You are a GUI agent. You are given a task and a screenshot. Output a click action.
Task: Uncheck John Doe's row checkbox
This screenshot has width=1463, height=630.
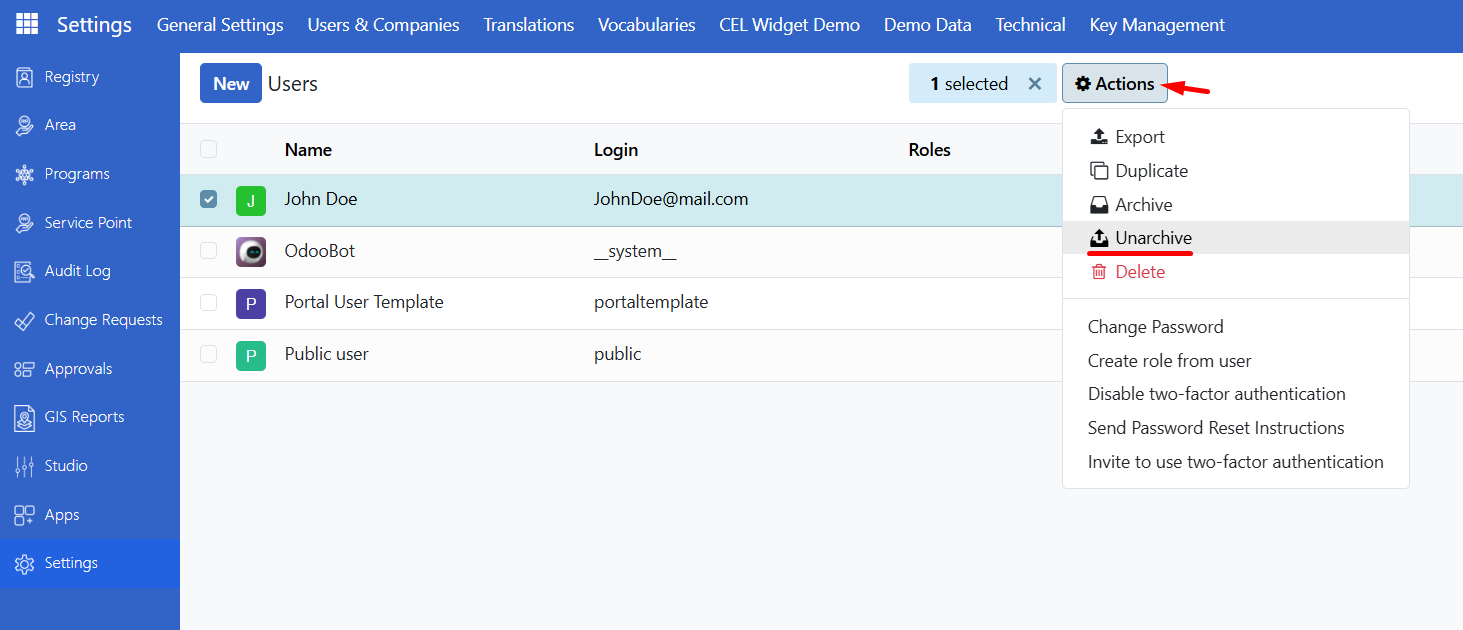tap(208, 199)
